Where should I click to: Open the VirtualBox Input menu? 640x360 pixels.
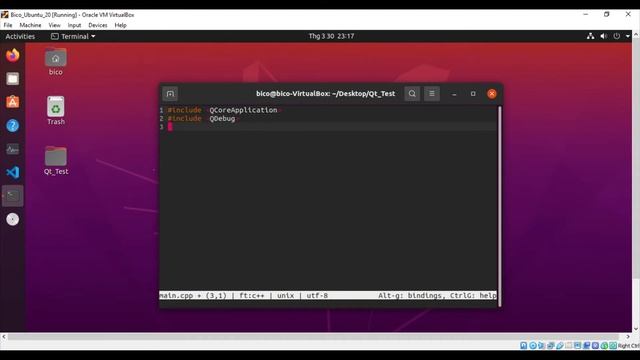click(74, 25)
